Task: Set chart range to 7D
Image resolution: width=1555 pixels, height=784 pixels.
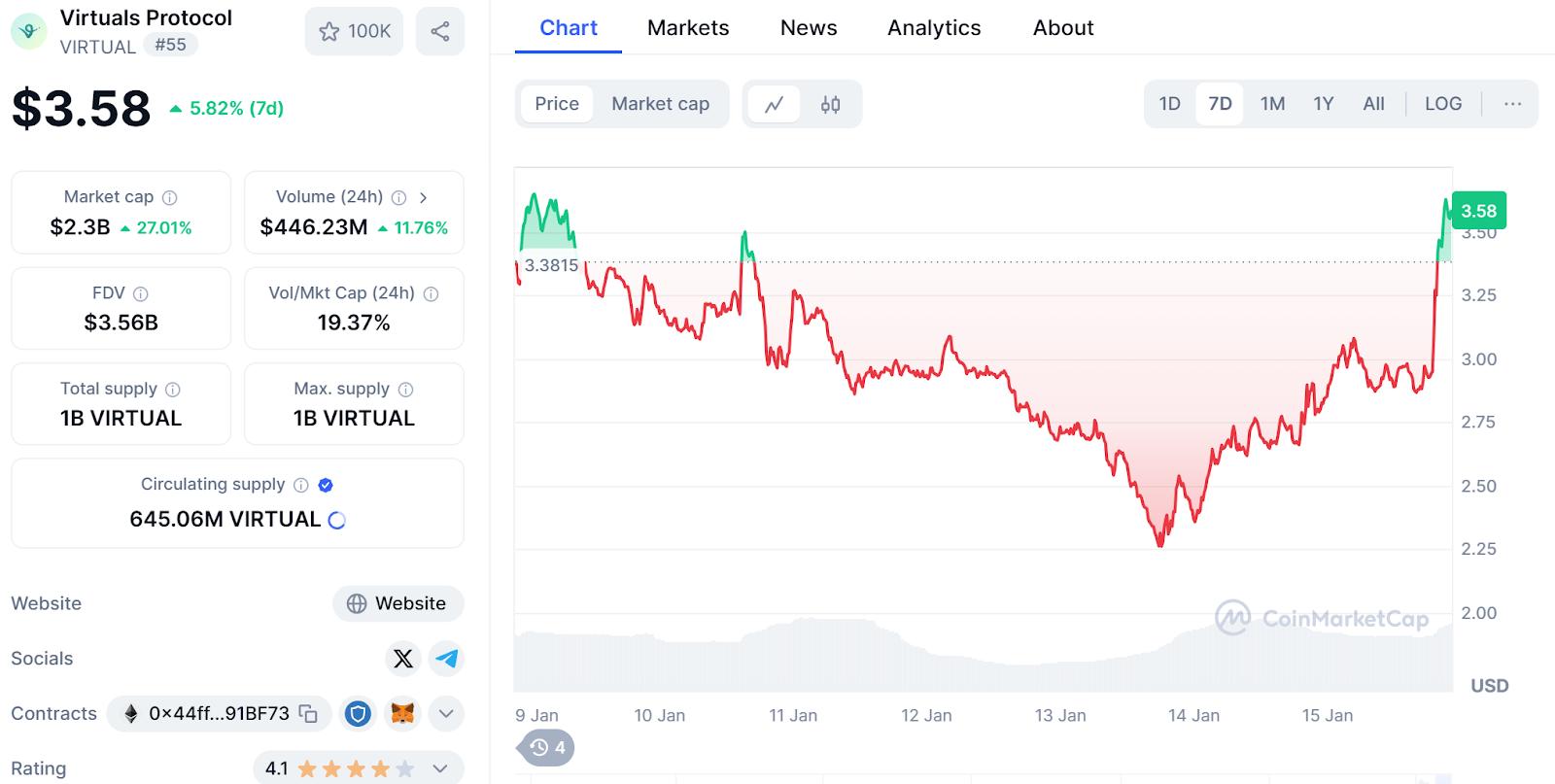Action: point(1220,104)
